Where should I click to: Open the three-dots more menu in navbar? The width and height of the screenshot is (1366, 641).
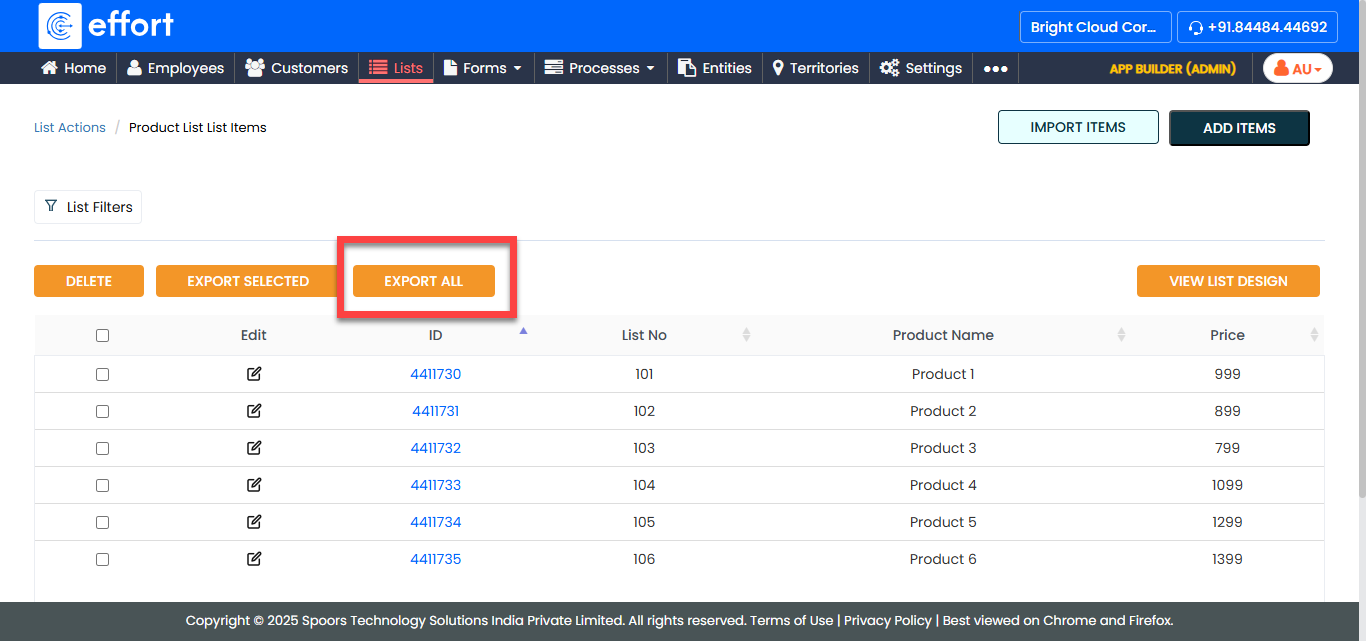point(995,68)
